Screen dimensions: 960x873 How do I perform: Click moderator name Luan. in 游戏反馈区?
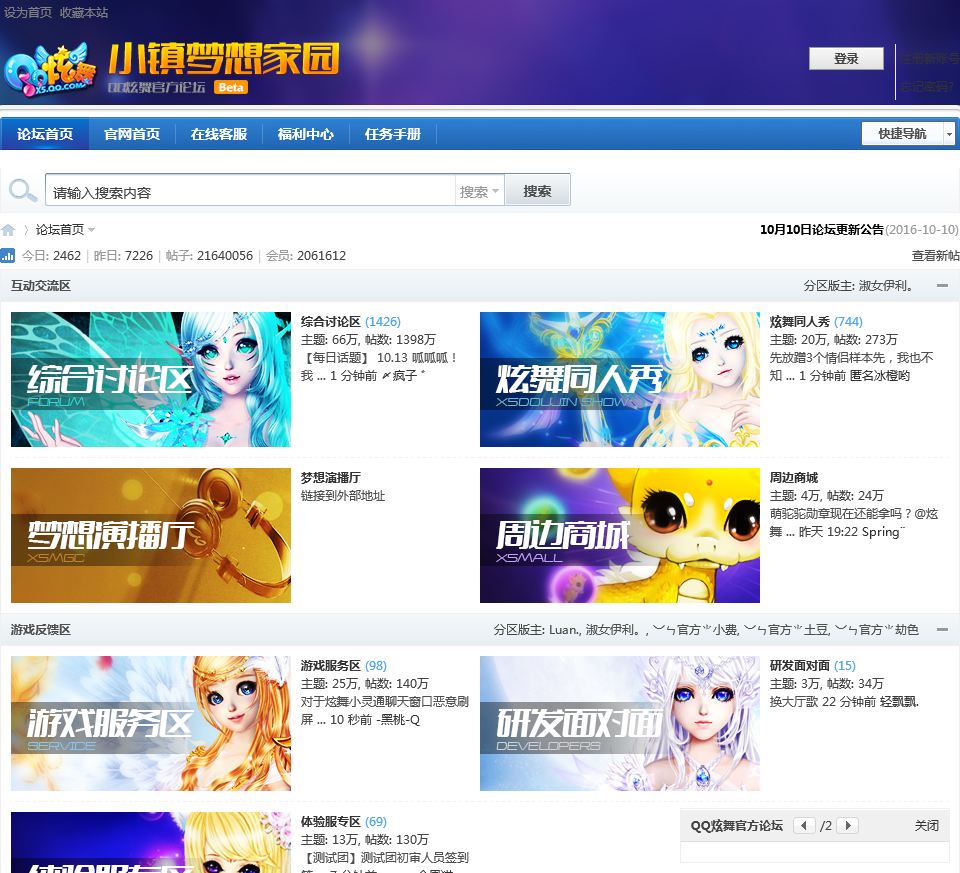564,630
